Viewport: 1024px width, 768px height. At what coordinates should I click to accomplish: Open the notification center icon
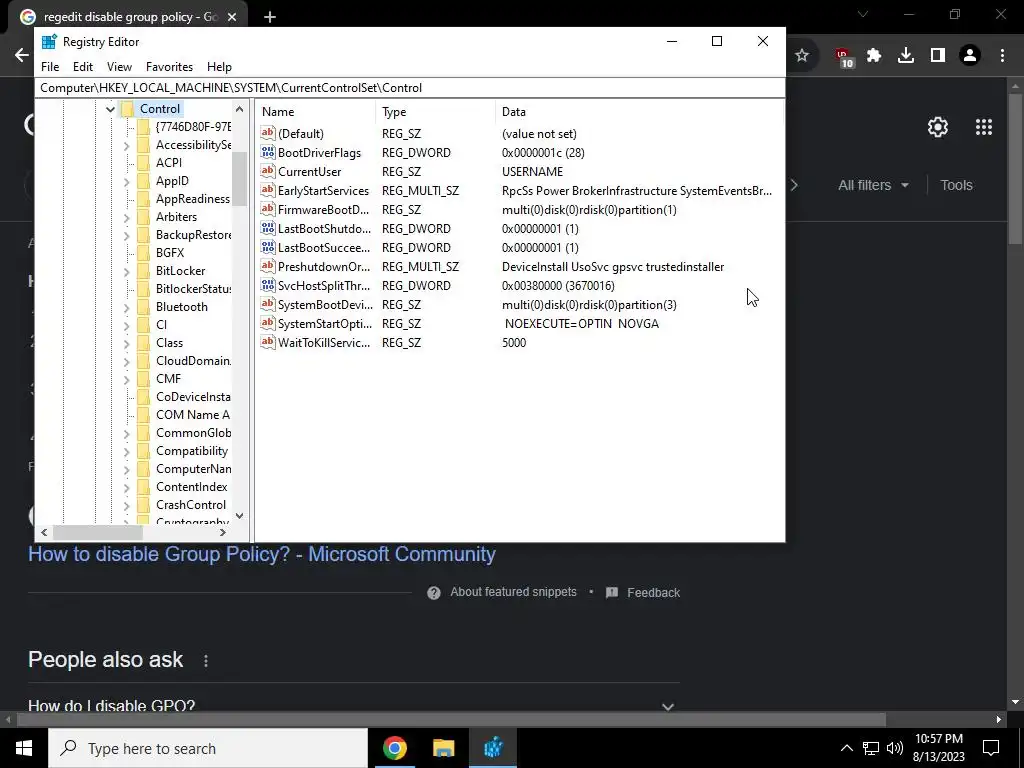tap(991, 748)
